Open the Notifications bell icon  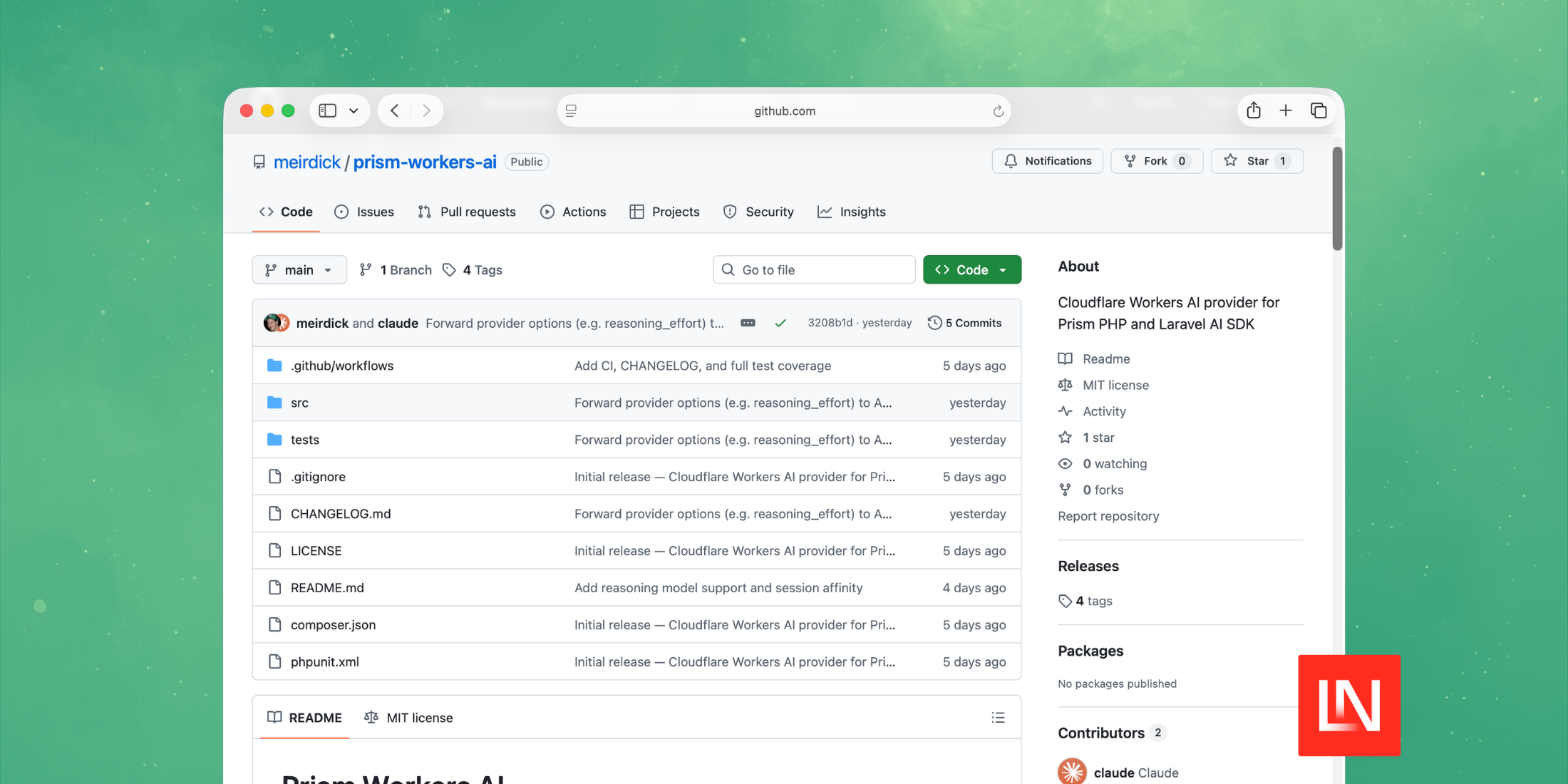(x=1011, y=161)
